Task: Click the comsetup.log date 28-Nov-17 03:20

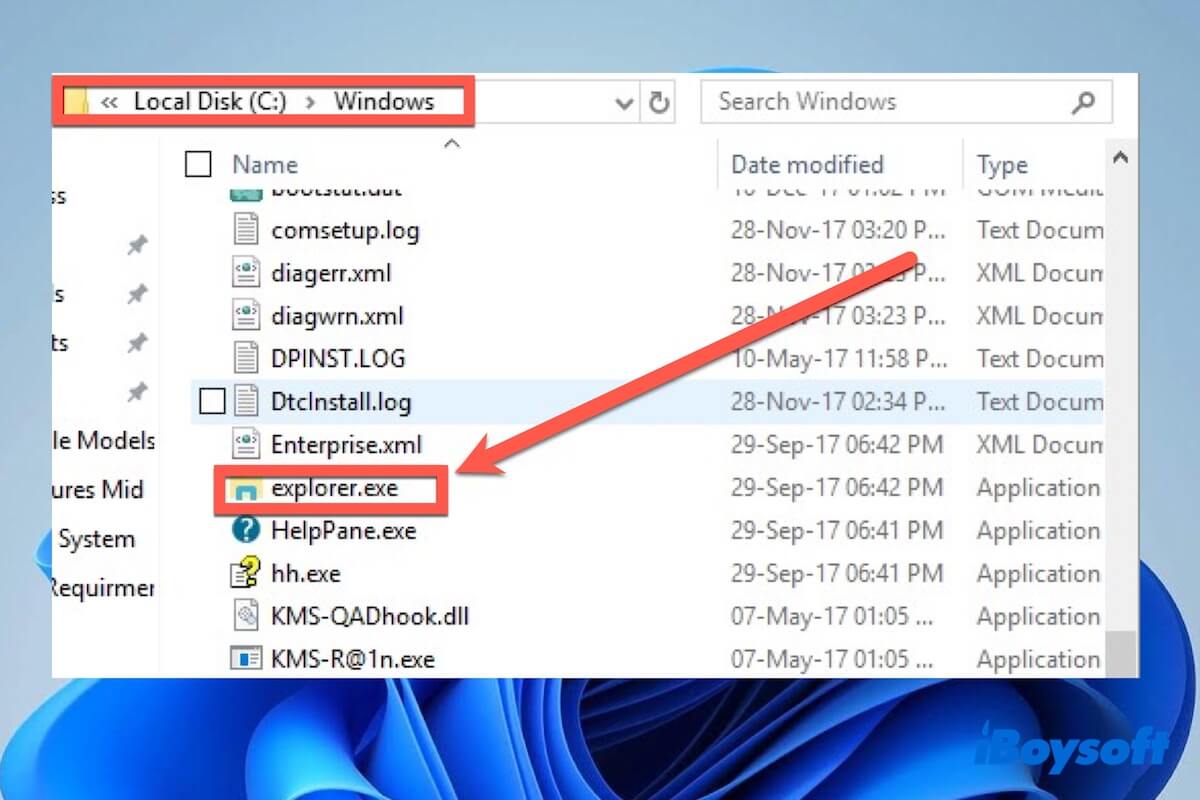Action: (837, 231)
